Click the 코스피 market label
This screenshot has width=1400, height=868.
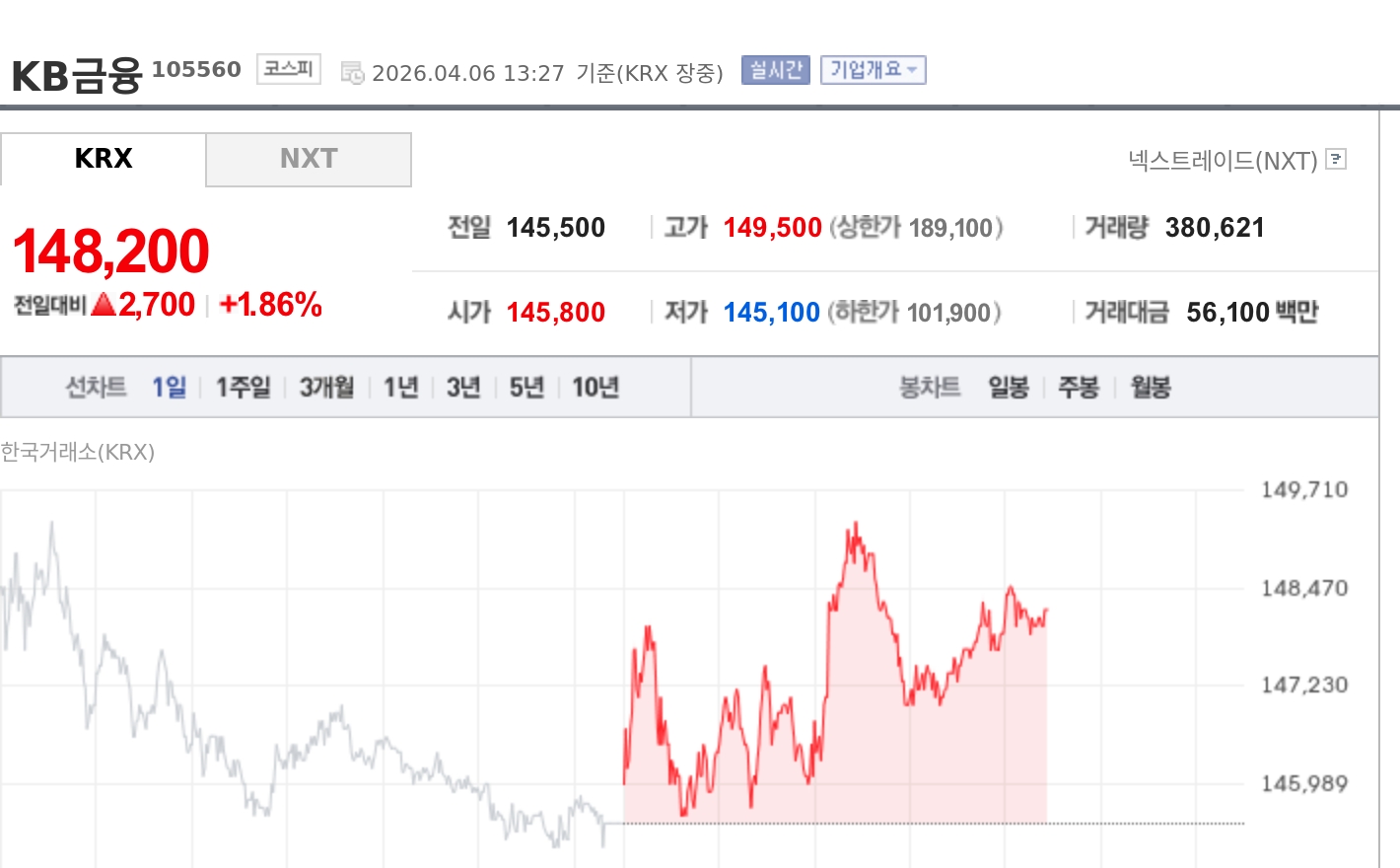point(288,68)
